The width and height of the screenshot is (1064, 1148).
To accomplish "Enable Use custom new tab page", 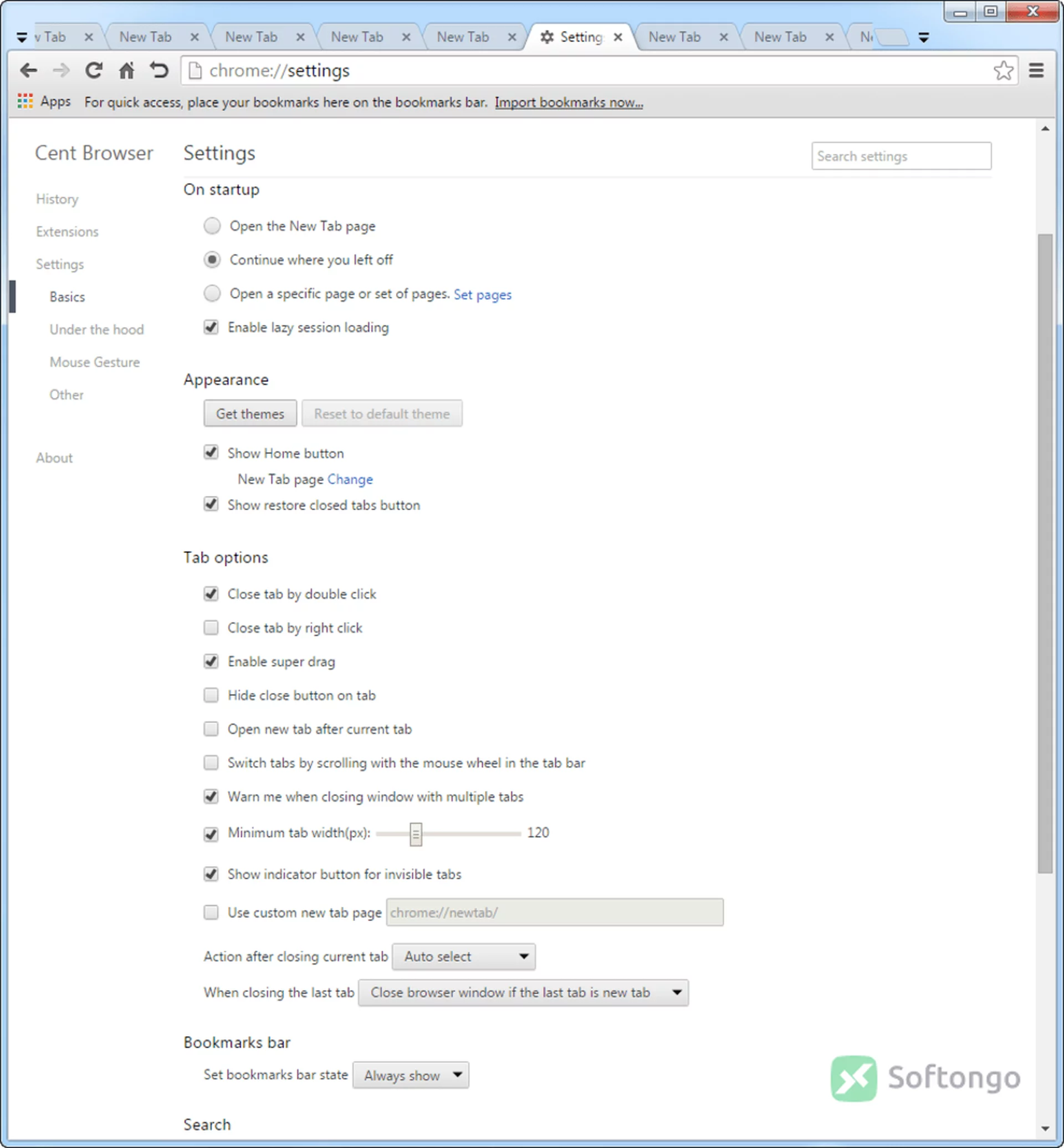I will coord(211,913).
